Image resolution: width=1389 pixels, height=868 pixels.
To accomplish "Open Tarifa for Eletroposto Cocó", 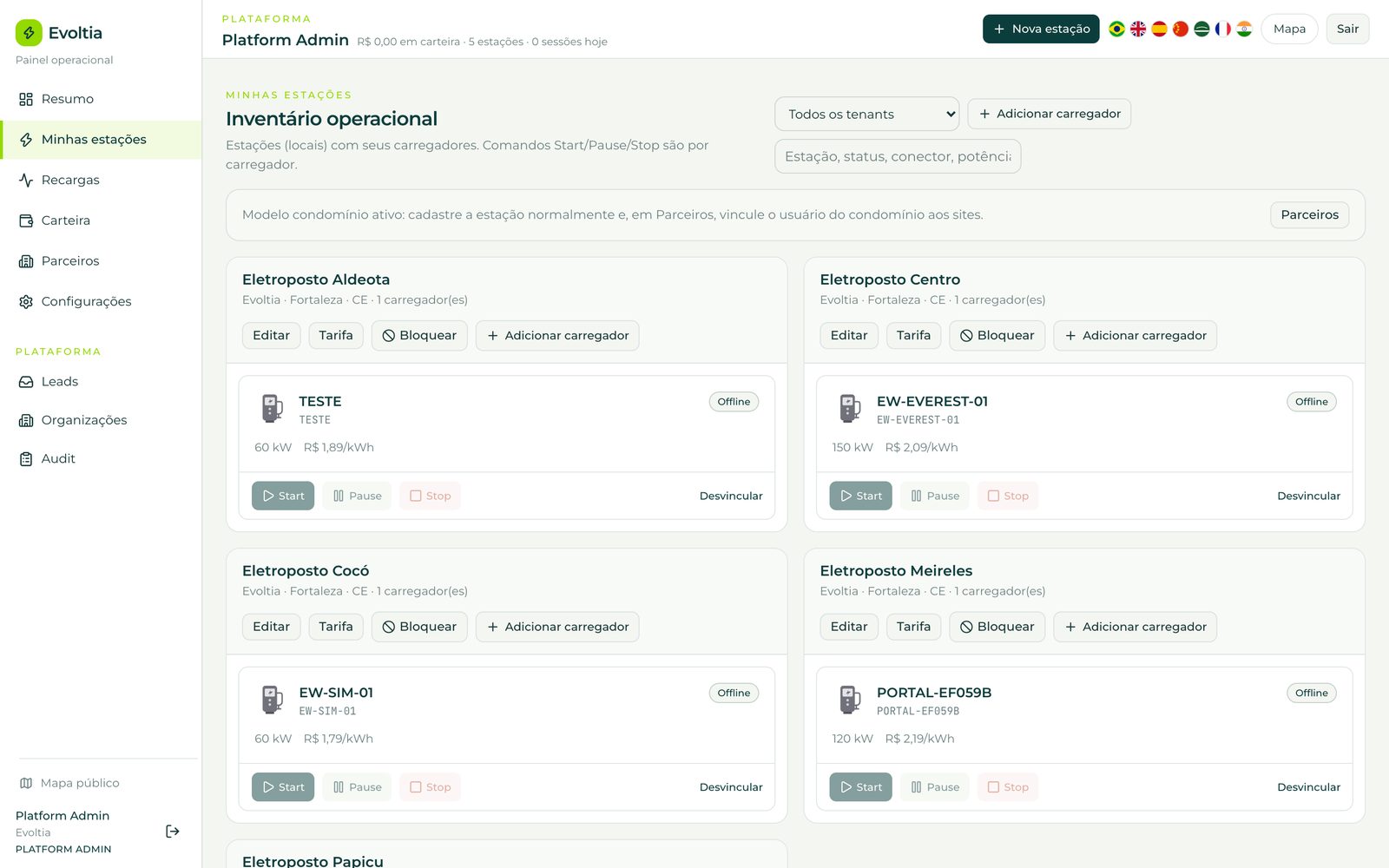I will 336,627.
